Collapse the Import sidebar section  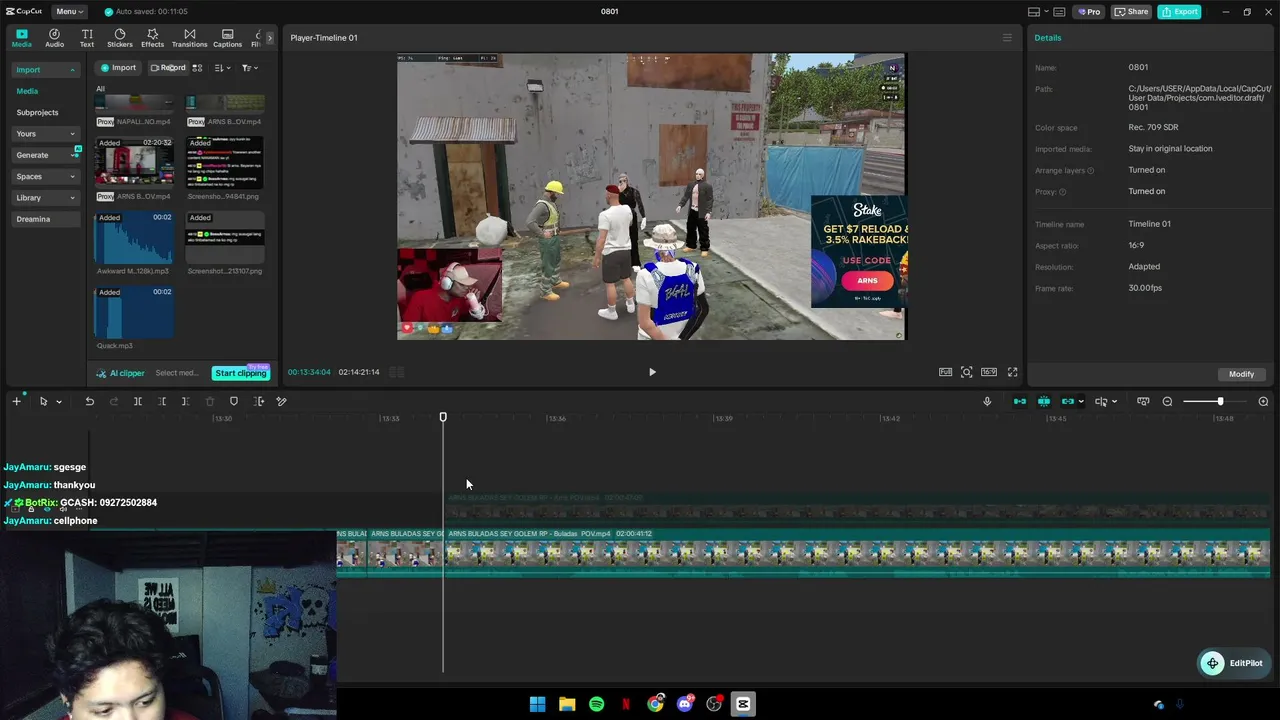pyautogui.click(x=46, y=70)
